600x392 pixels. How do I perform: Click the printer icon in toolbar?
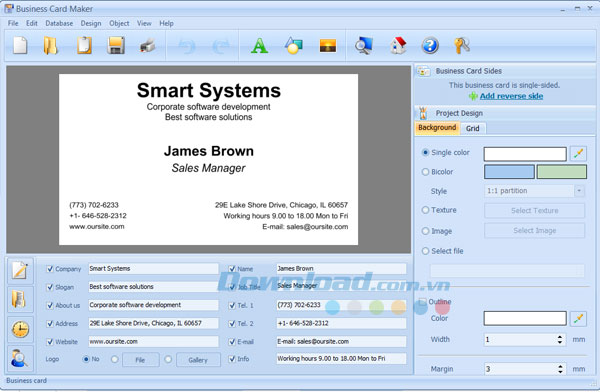click(147, 46)
